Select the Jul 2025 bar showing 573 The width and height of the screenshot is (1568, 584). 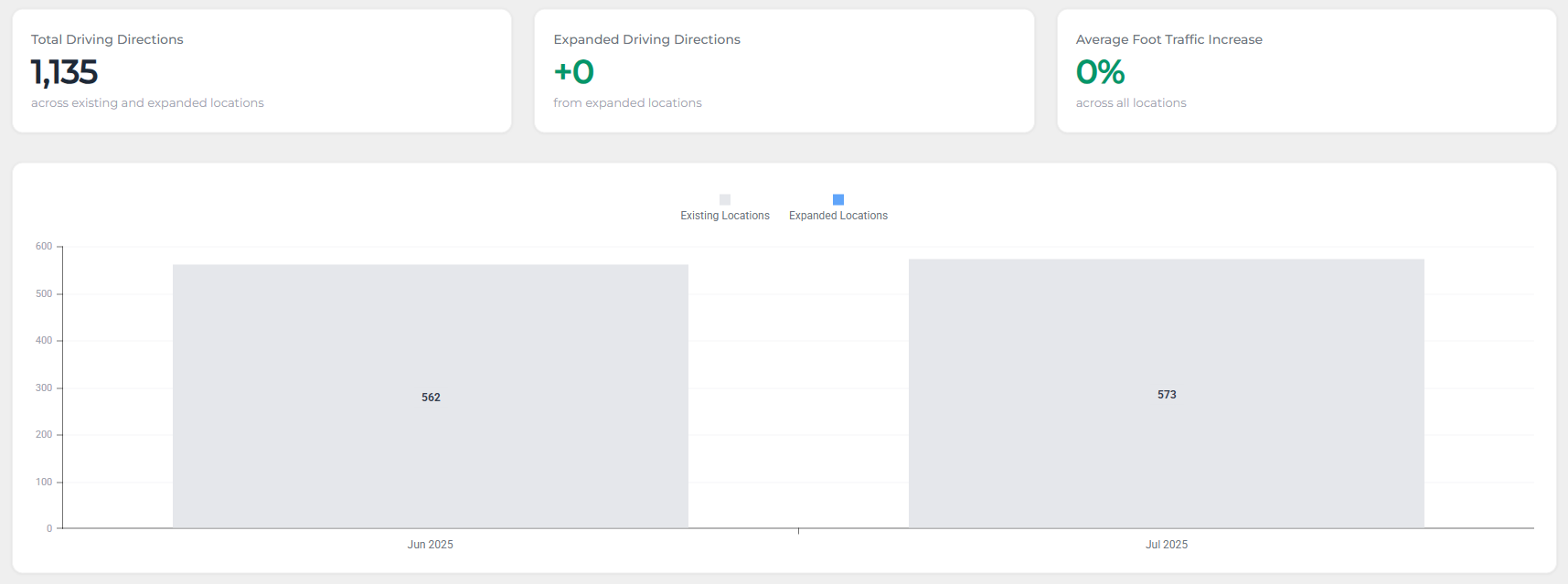[x=1167, y=394]
